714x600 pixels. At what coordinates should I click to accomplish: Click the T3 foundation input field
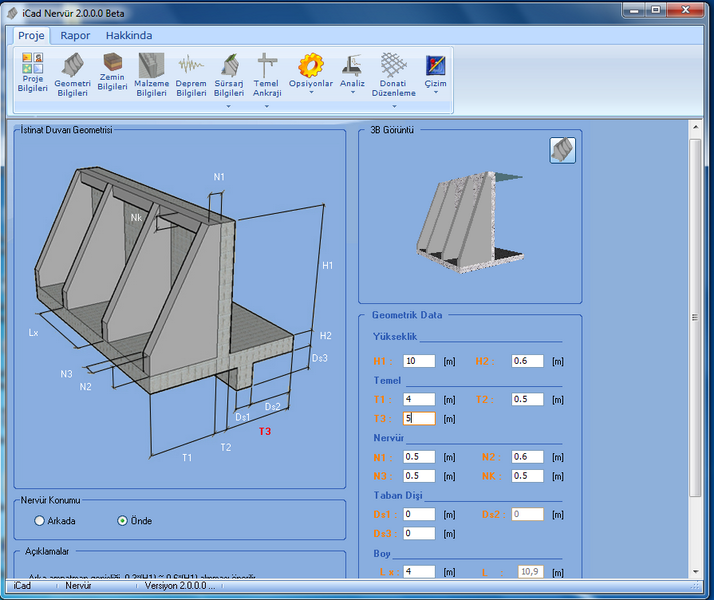tap(419, 418)
